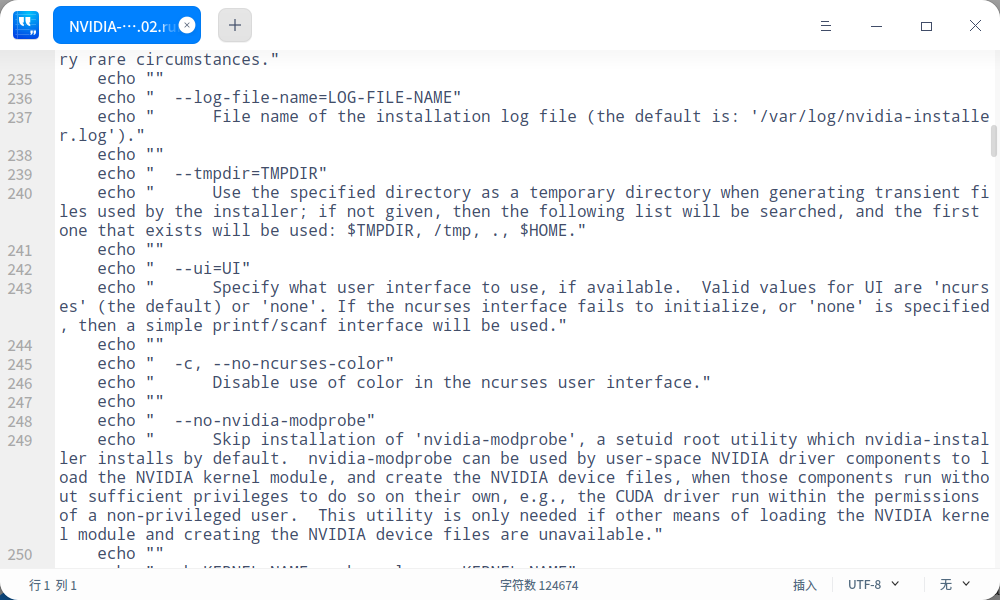This screenshot has width=1000, height=600.
Task: Close the text editor window
Action: click(x=975, y=25)
